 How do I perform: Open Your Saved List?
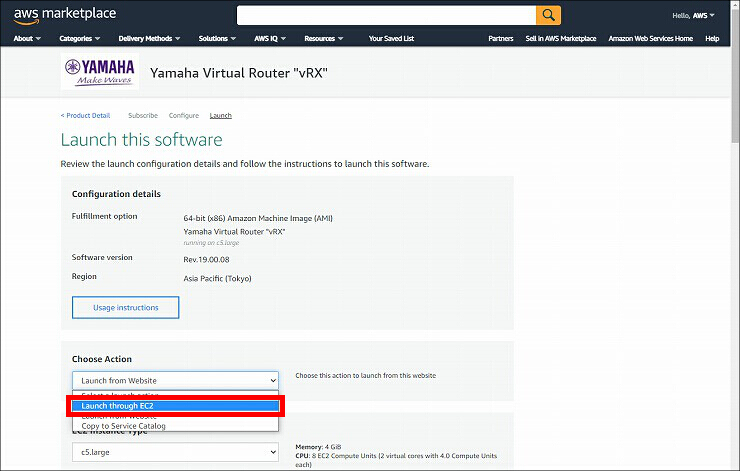pyautogui.click(x=391, y=39)
